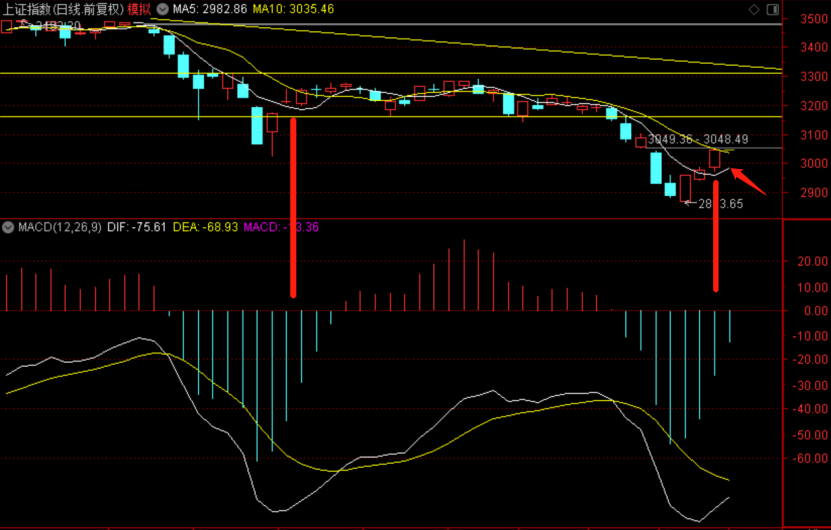Click the 3000 price axis label
The height and width of the screenshot is (530, 831).
[814, 163]
